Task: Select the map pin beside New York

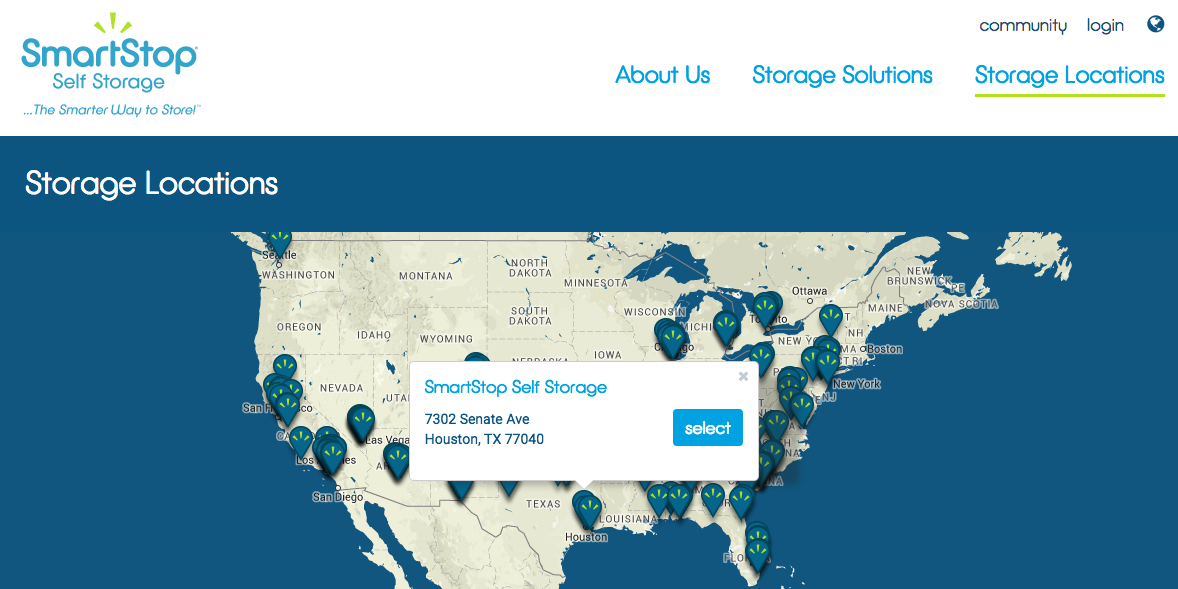Action: (827, 364)
